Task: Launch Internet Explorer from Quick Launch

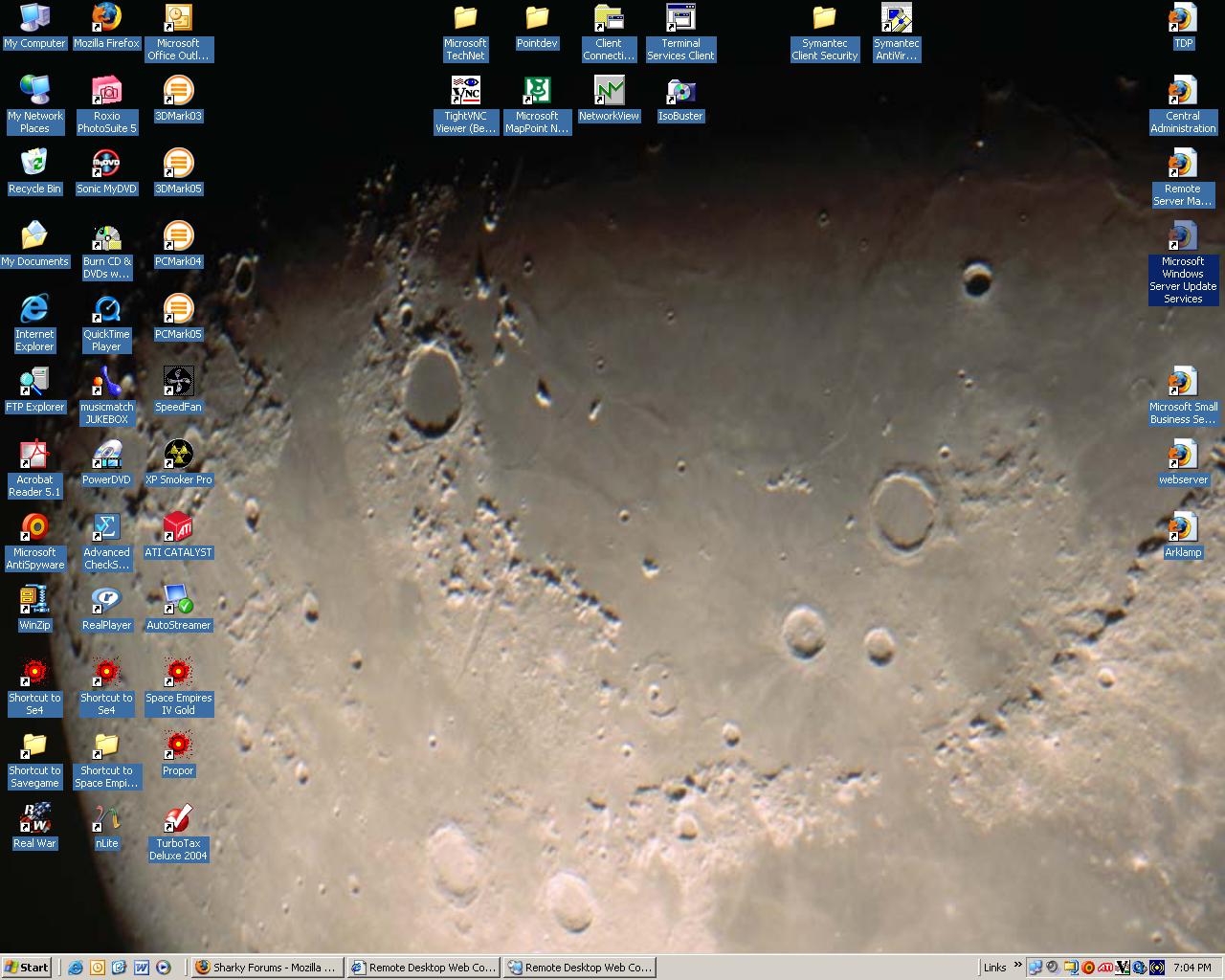Action: 76,968
